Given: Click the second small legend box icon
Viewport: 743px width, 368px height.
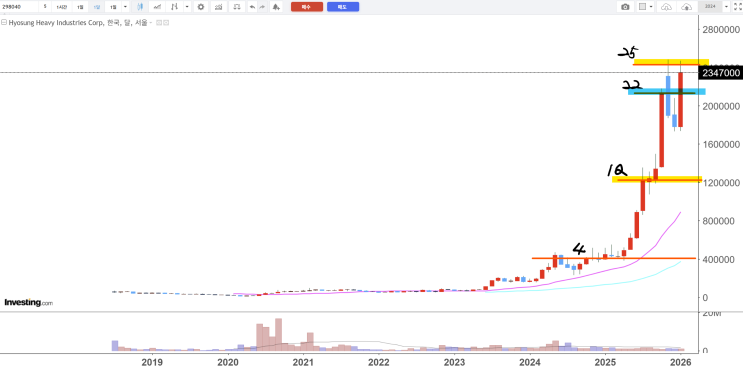Looking at the screenshot, I should pyautogui.click(x=166, y=22).
